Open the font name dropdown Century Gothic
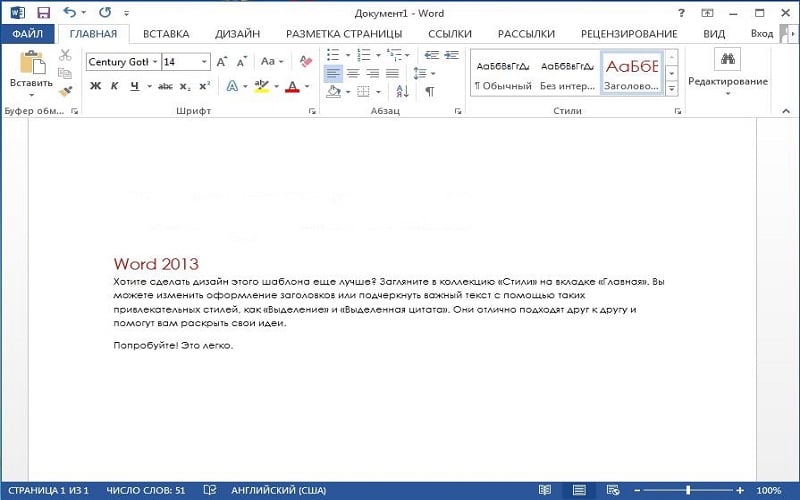 (155, 62)
